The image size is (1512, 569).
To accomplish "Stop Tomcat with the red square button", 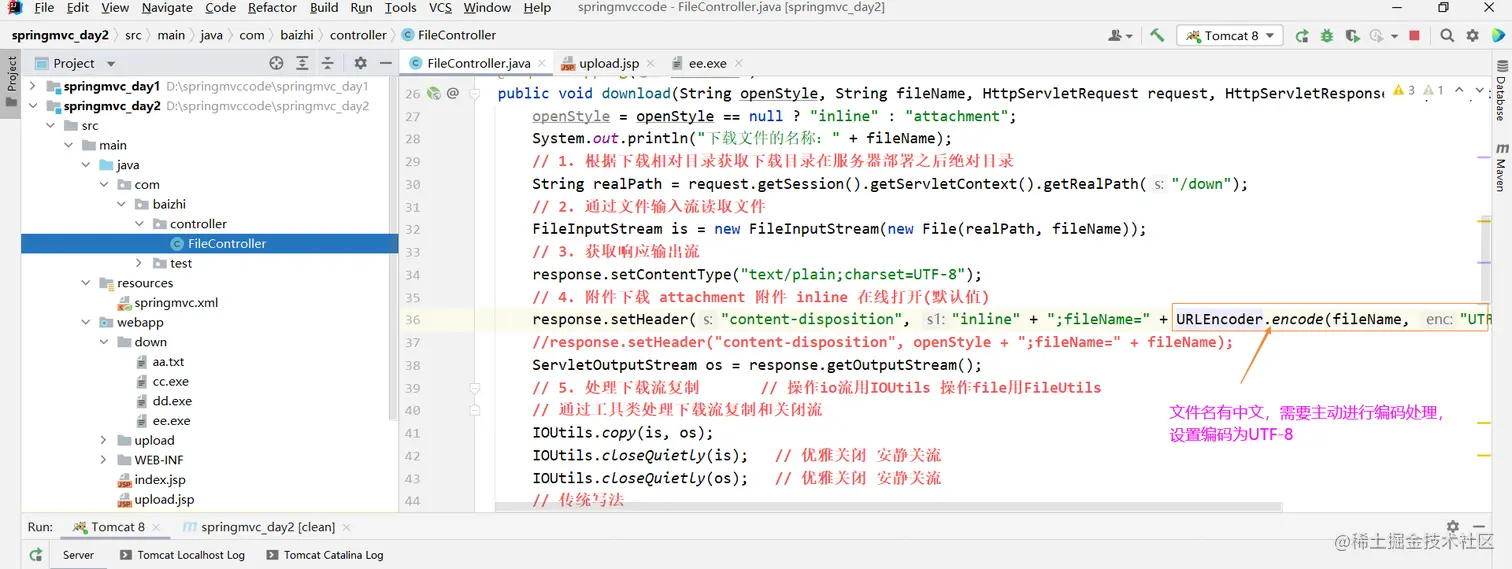I will pos(1414,35).
